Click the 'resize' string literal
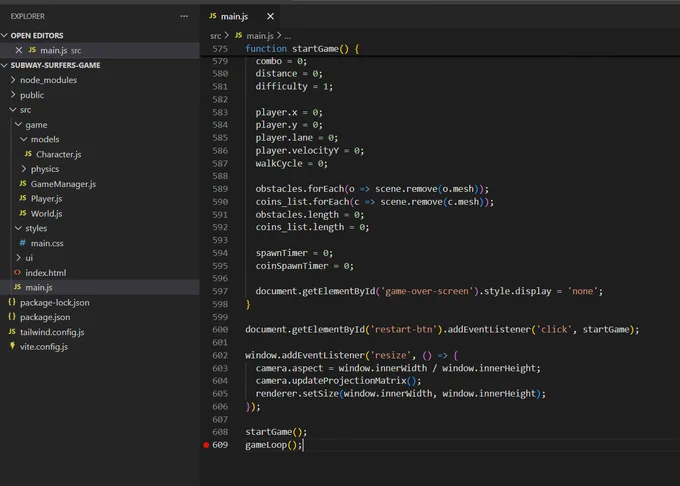Image resolution: width=680 pixels, height=486 pixels. (x=390, y=356)
